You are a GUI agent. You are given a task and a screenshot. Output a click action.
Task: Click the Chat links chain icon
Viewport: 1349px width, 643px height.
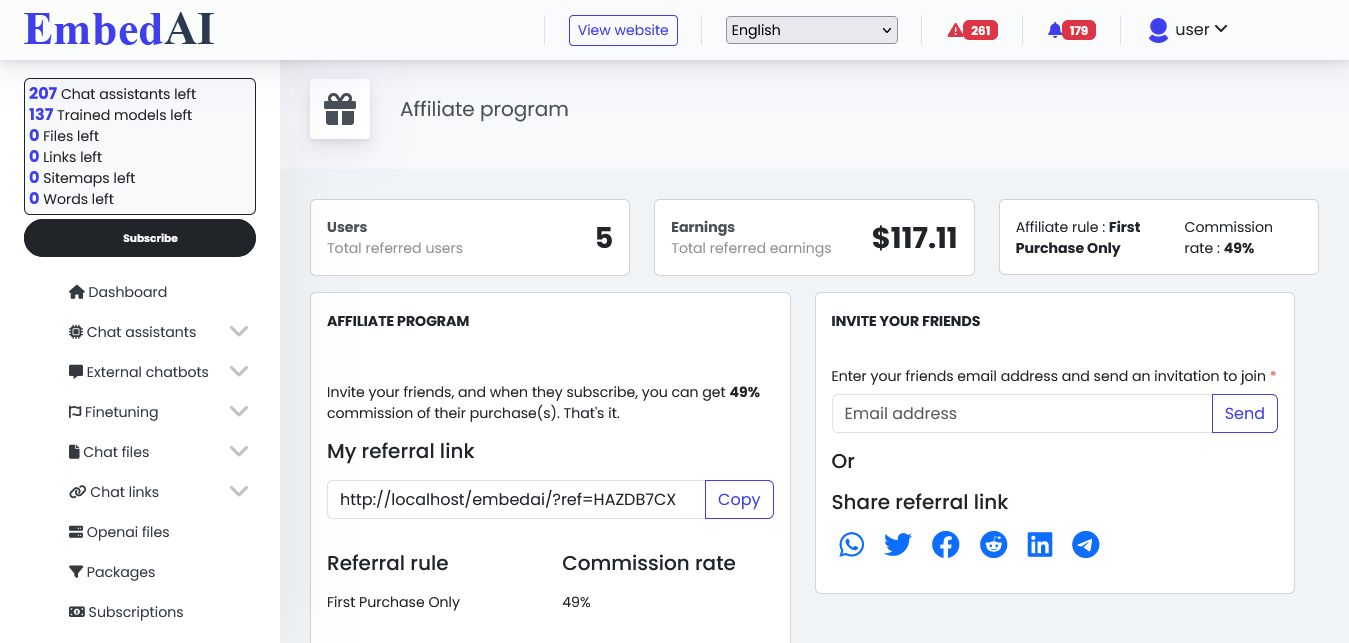click(x=77, y=492)
